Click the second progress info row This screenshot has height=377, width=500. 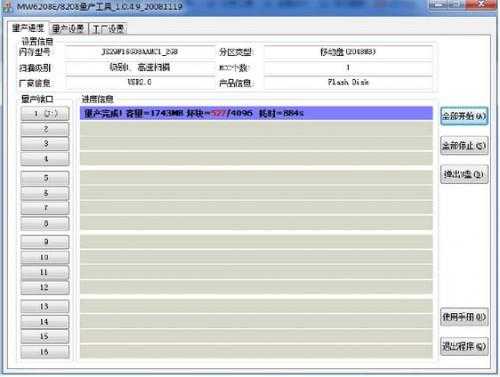[256, 129]
